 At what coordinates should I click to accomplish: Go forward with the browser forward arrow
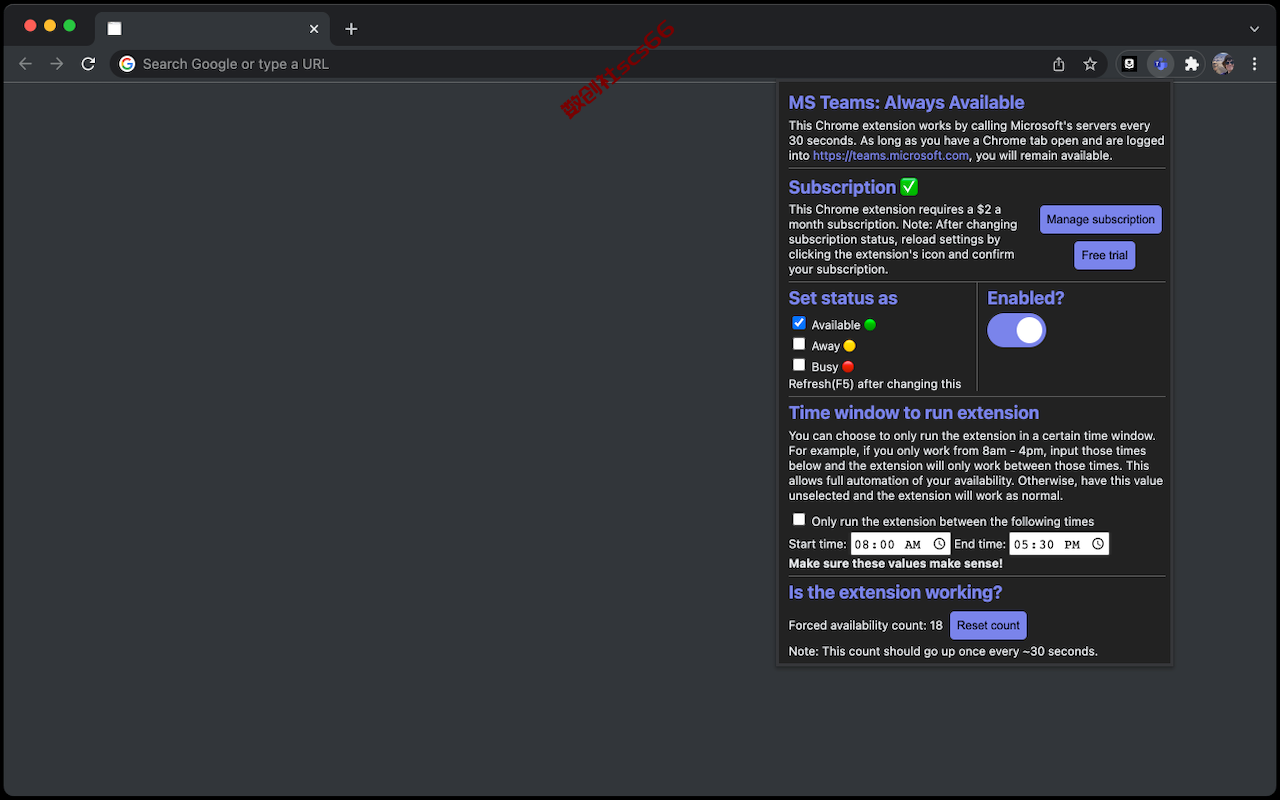point(57,64)
